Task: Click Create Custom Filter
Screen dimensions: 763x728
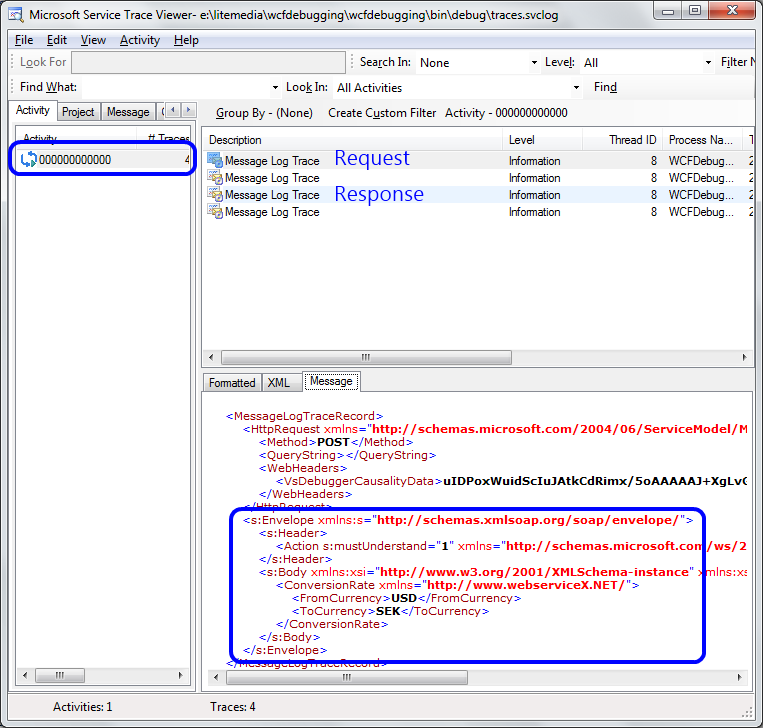Action: click(x=382, y=113)
